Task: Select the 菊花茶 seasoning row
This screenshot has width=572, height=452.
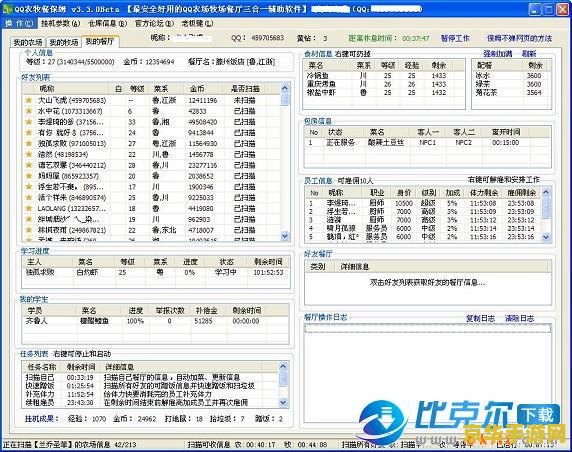Action: coord(511,93)
